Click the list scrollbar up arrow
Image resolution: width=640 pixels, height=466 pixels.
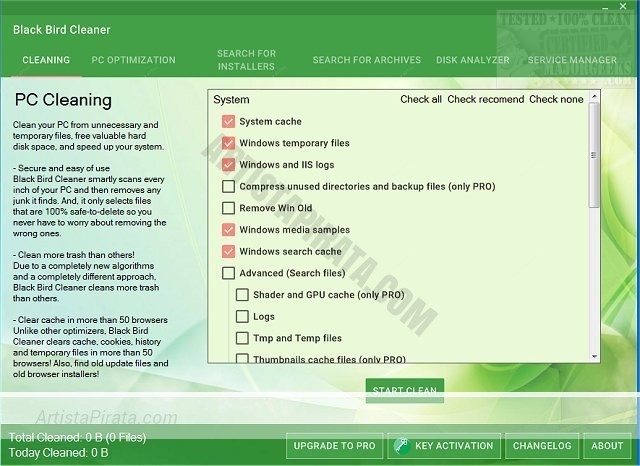[x=594, y=97]
